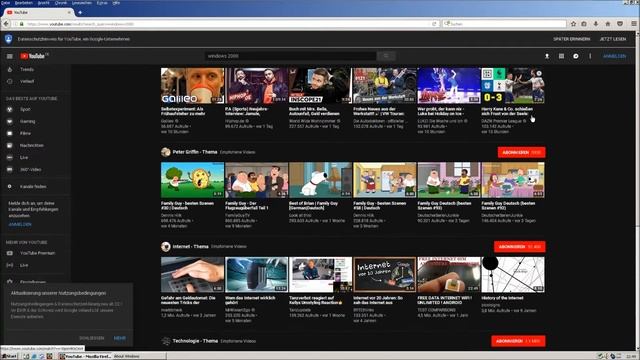Open the Chronik menu

pyautogui.click(x=61, y=2)
